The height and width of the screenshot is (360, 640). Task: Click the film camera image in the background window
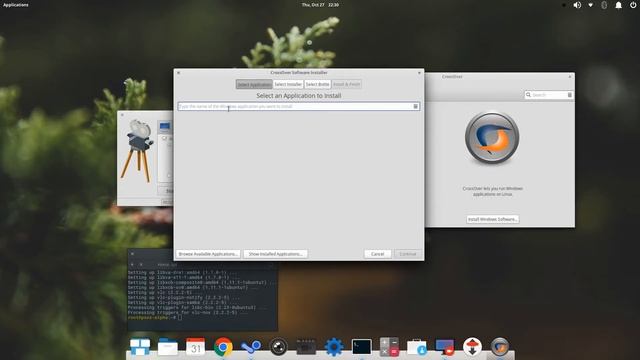tap(138, 150)
